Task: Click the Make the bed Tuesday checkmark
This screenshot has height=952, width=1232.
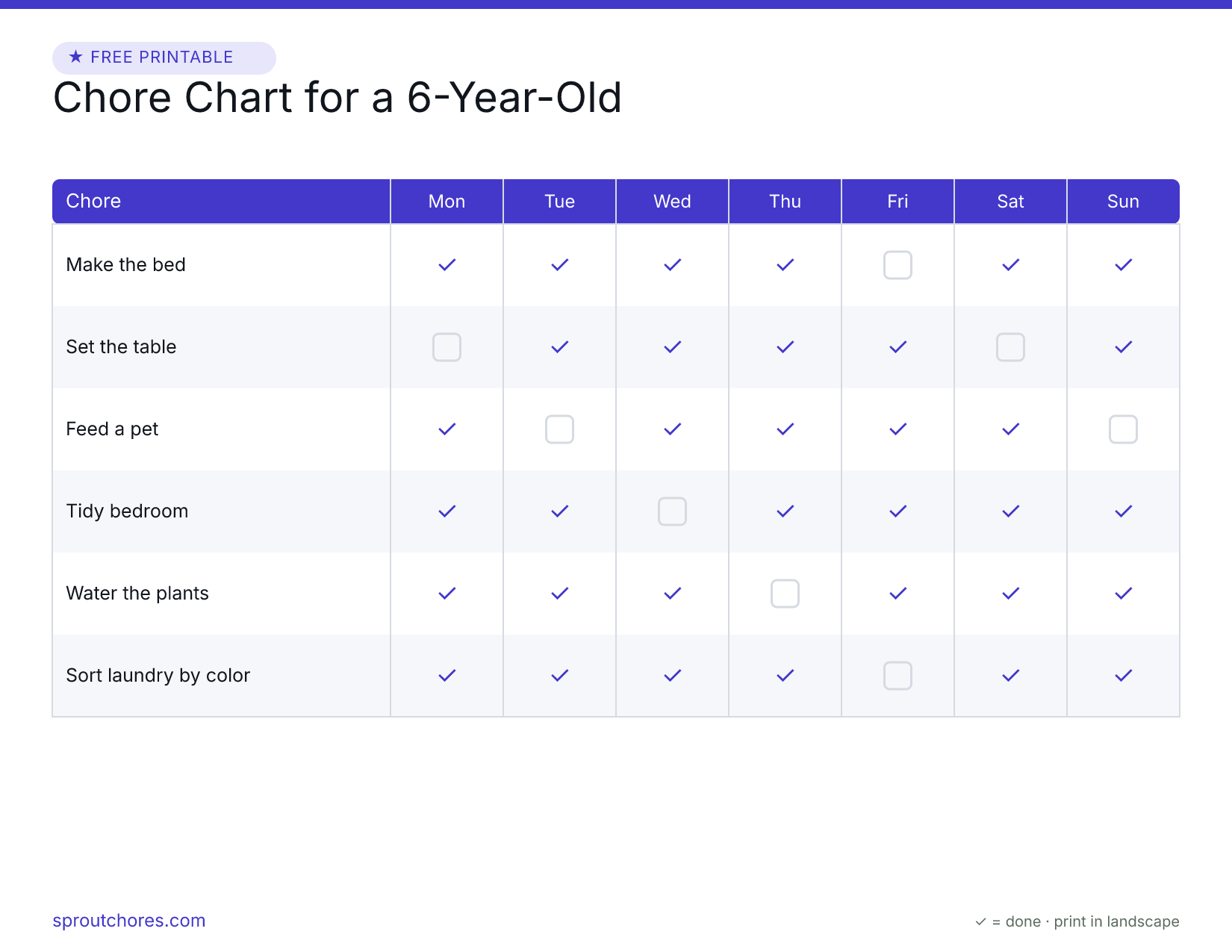Action: click(559, 265)
